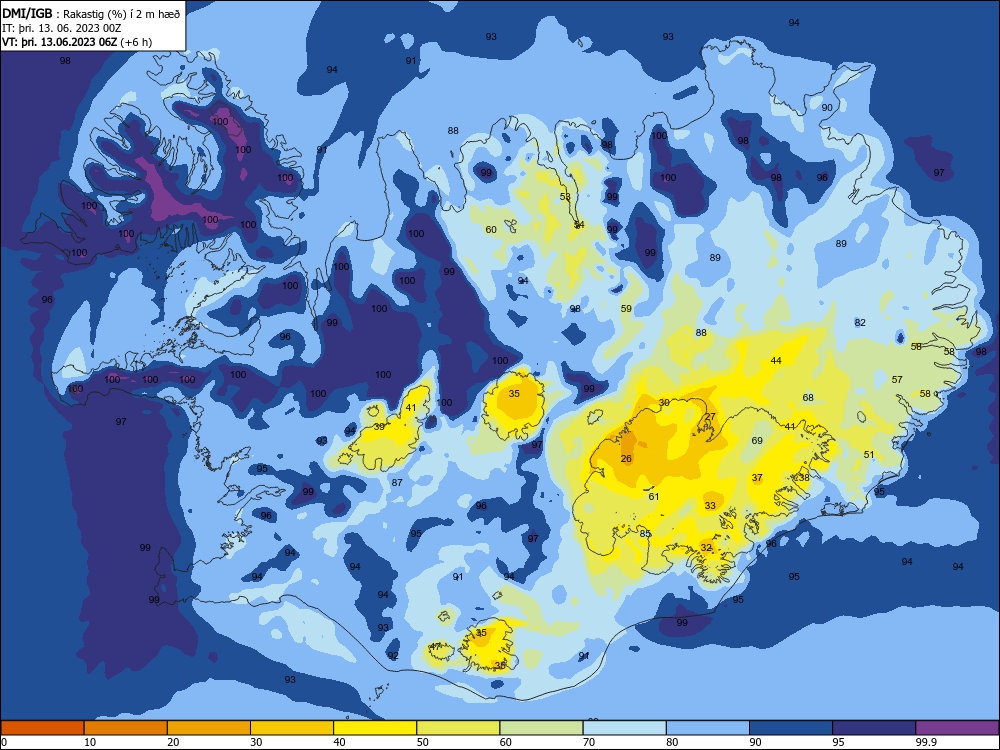The image size is (1000, 750).
Task: Click the map value '57' in the east
Action: pos(897,379)
